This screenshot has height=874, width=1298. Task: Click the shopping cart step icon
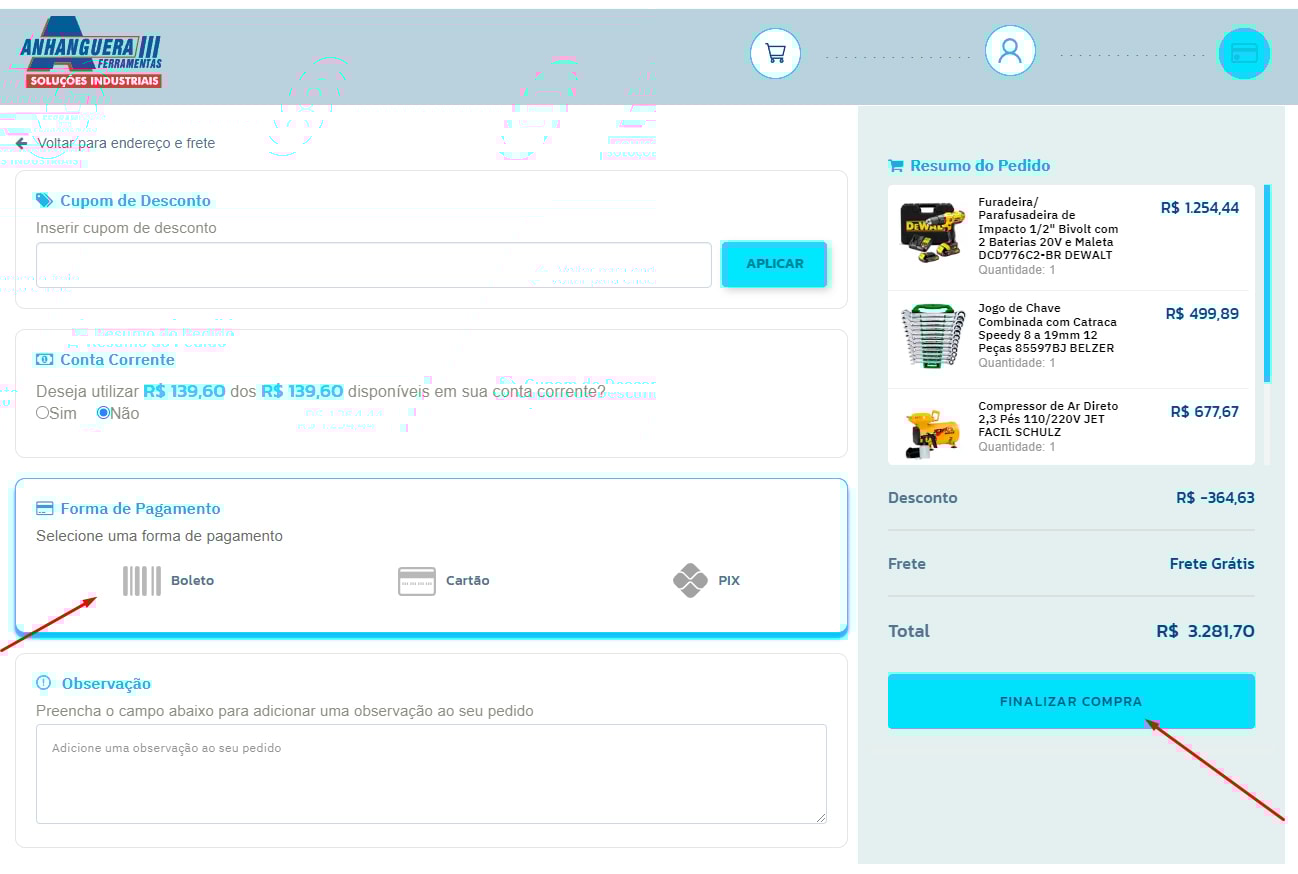tap(775, 54)
